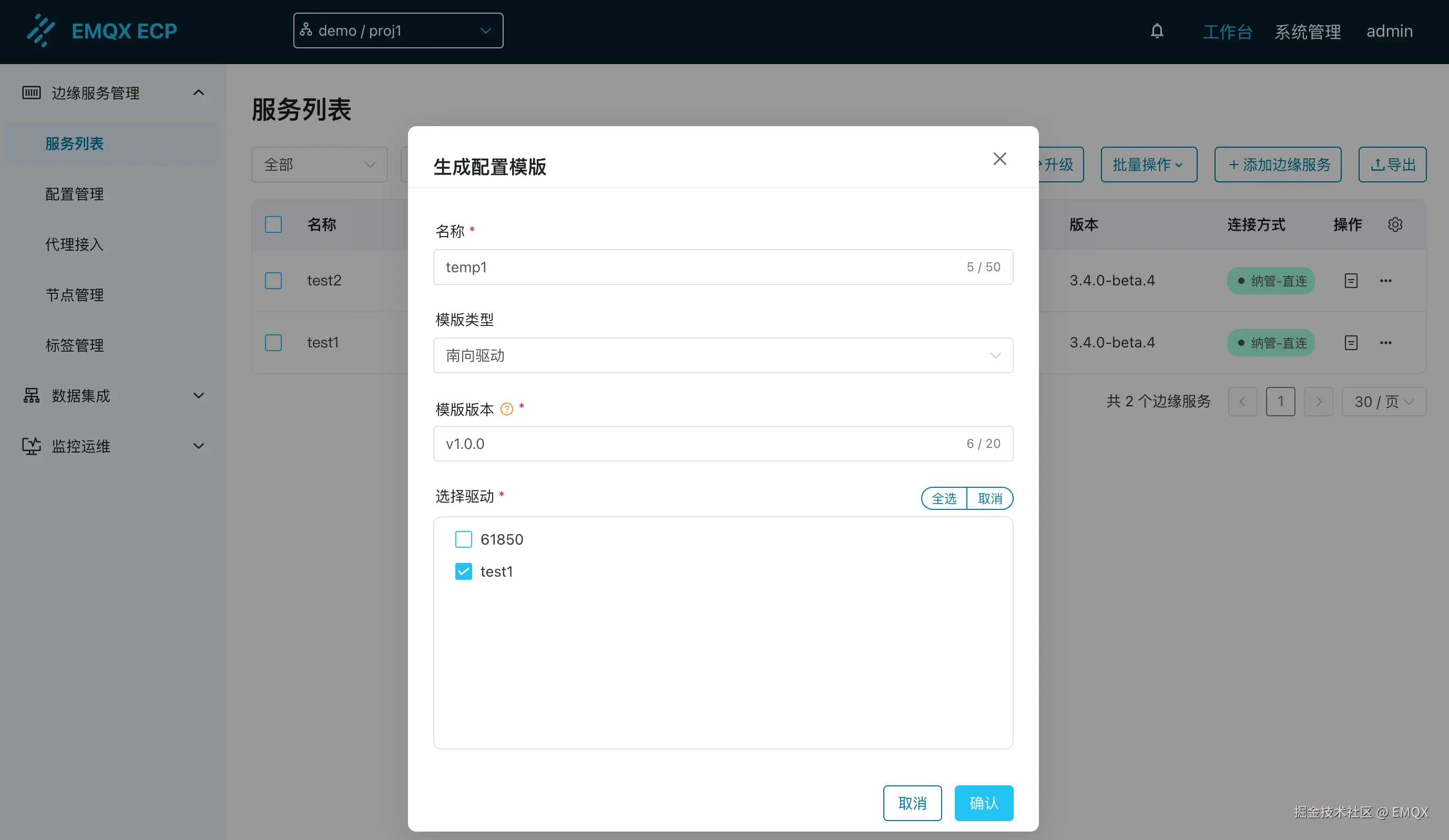
Task: Open the 30 / 页 page size dropdown
Action: (x=1383, y=401)
